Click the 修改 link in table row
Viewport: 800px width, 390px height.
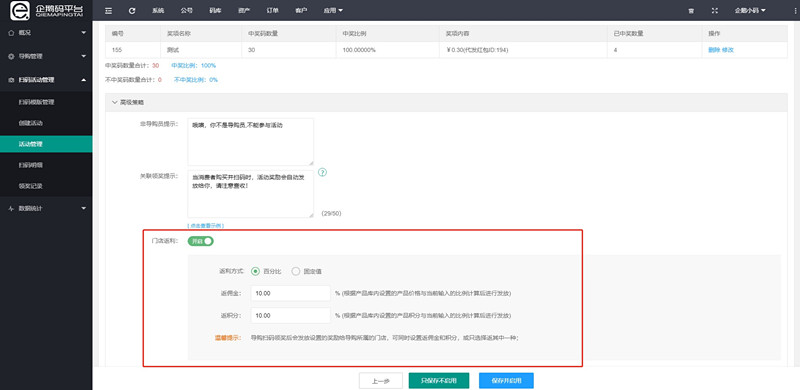pyautogui.click(x=728, y=50)
